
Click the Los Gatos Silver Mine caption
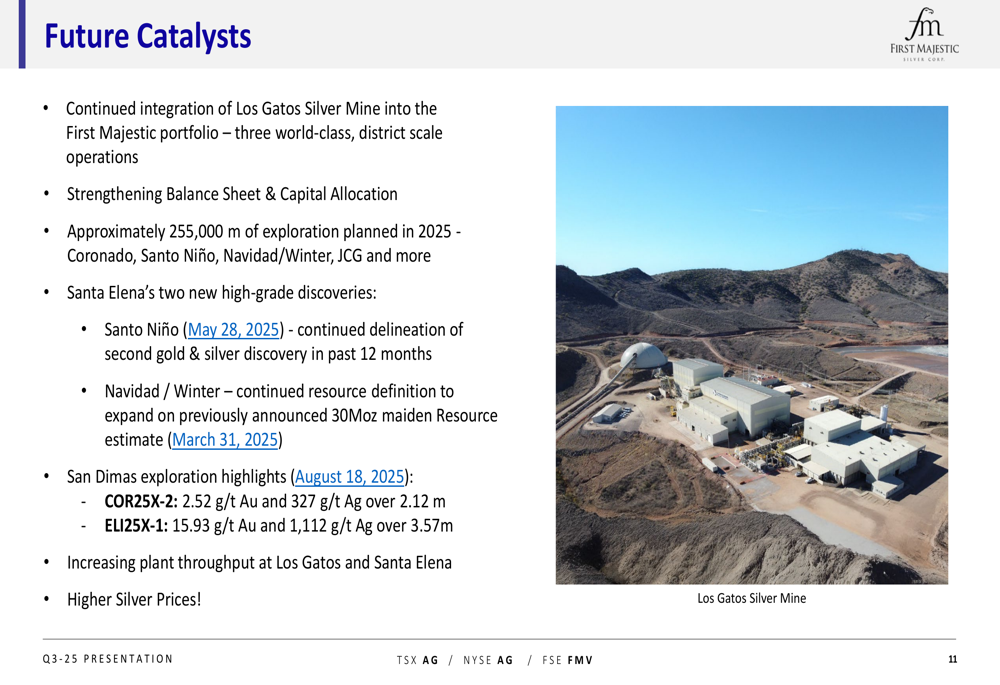click(751, 599)
